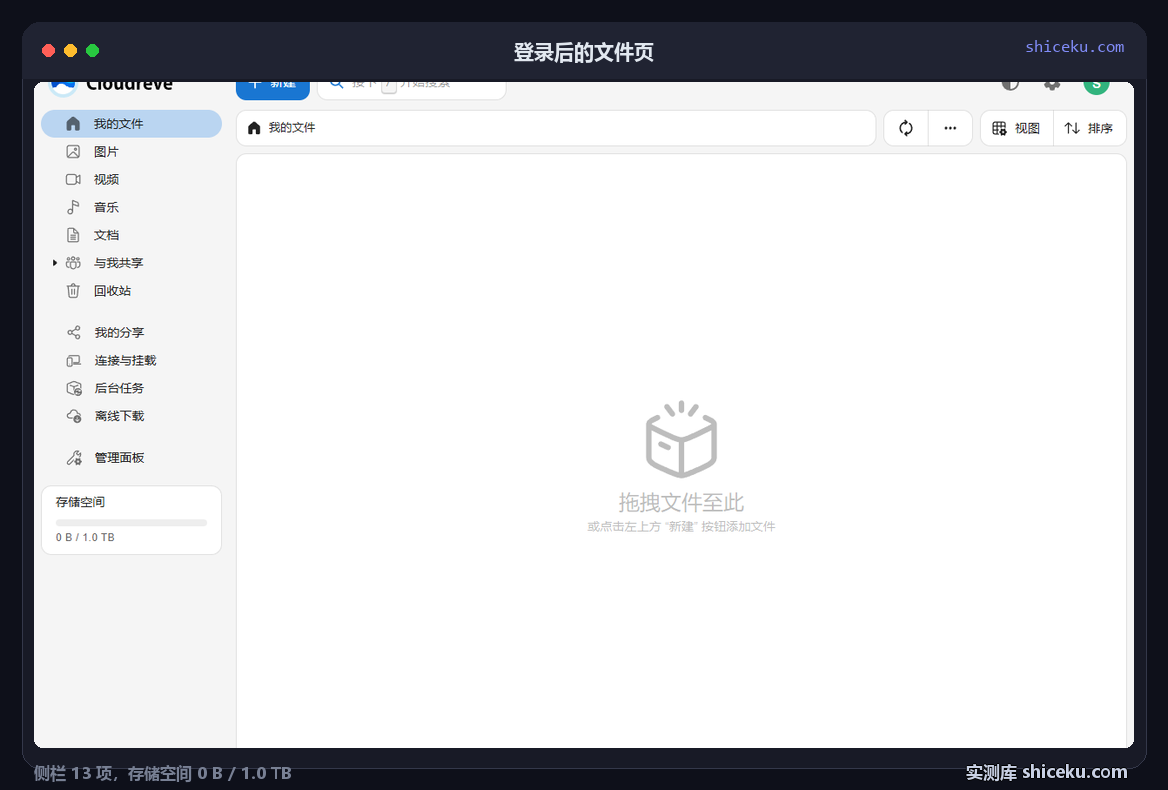Click the empty box drop-zone illustration

tap(681, 439)
